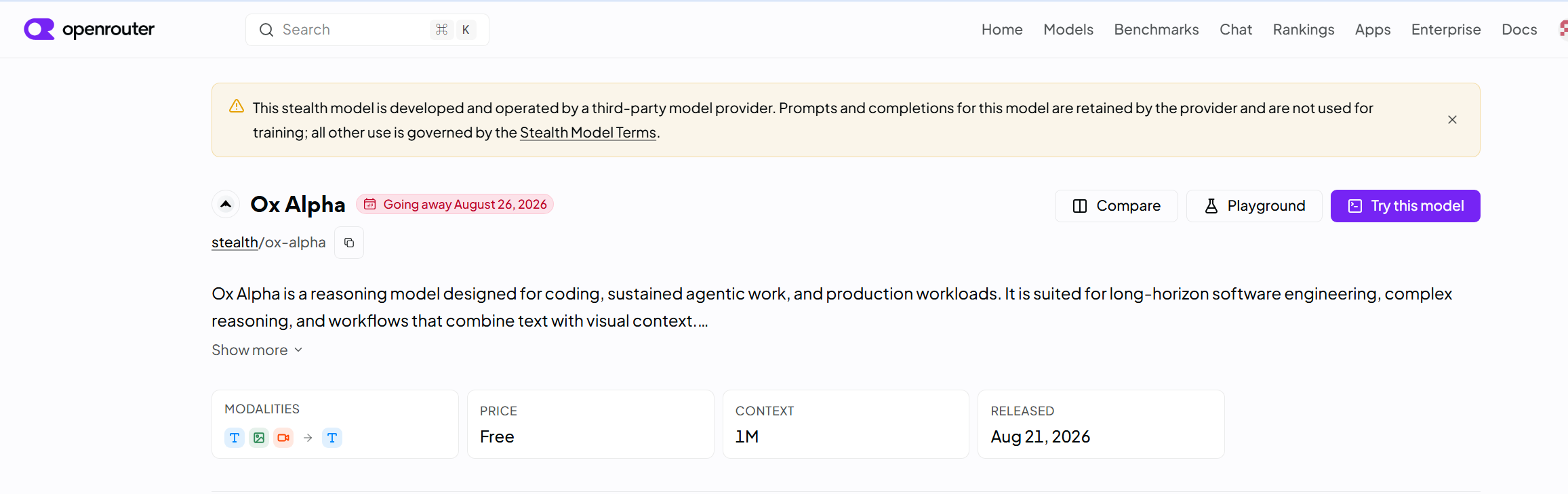
Task: Open the Playground button
Action: tap(1254, 206)
